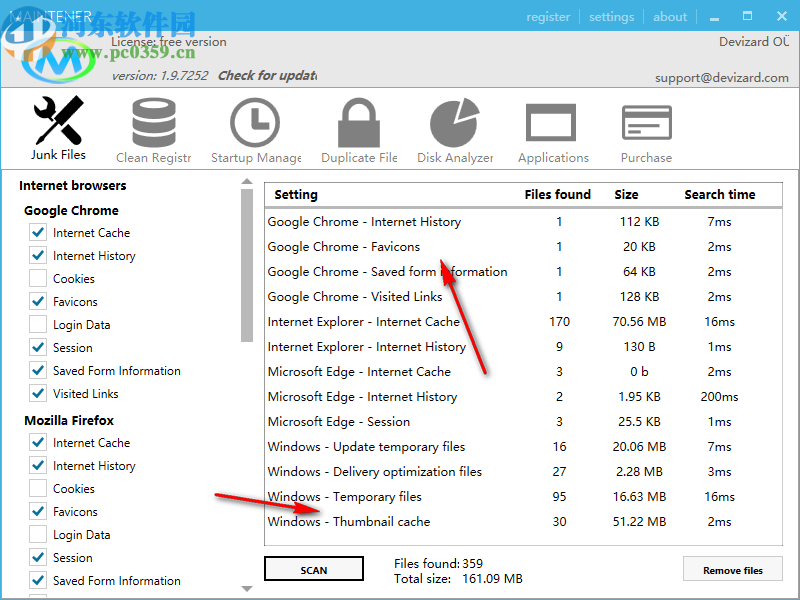Sort by the Search time column header
This screenshot has height=600, width=800.
(x=720, y=194)
